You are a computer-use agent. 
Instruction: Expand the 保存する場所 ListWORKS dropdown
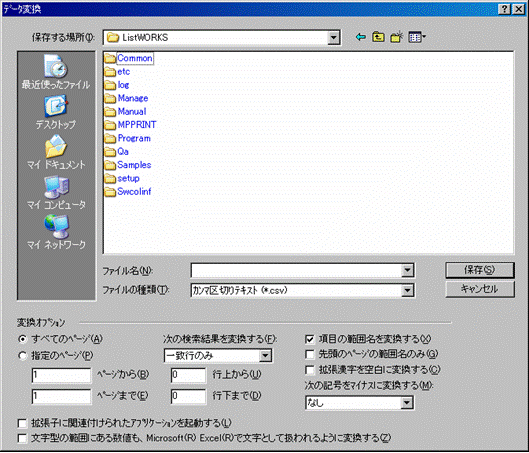(x=333, y=37)
